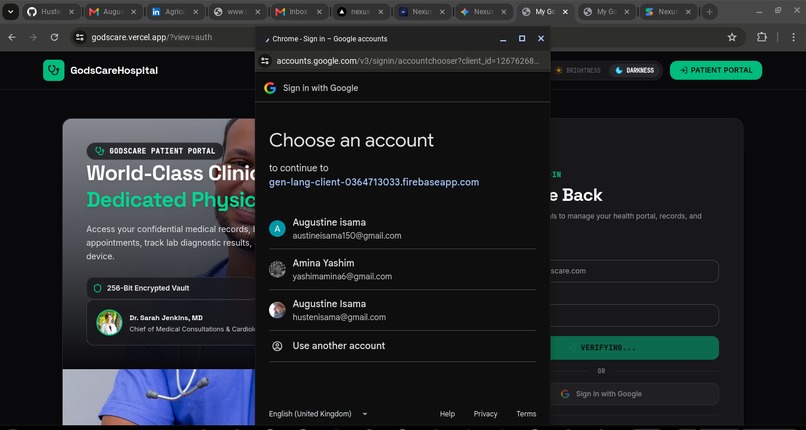Open the Chrome three-dot menu
Screen dimensions: 806x430
pos(793,37)
